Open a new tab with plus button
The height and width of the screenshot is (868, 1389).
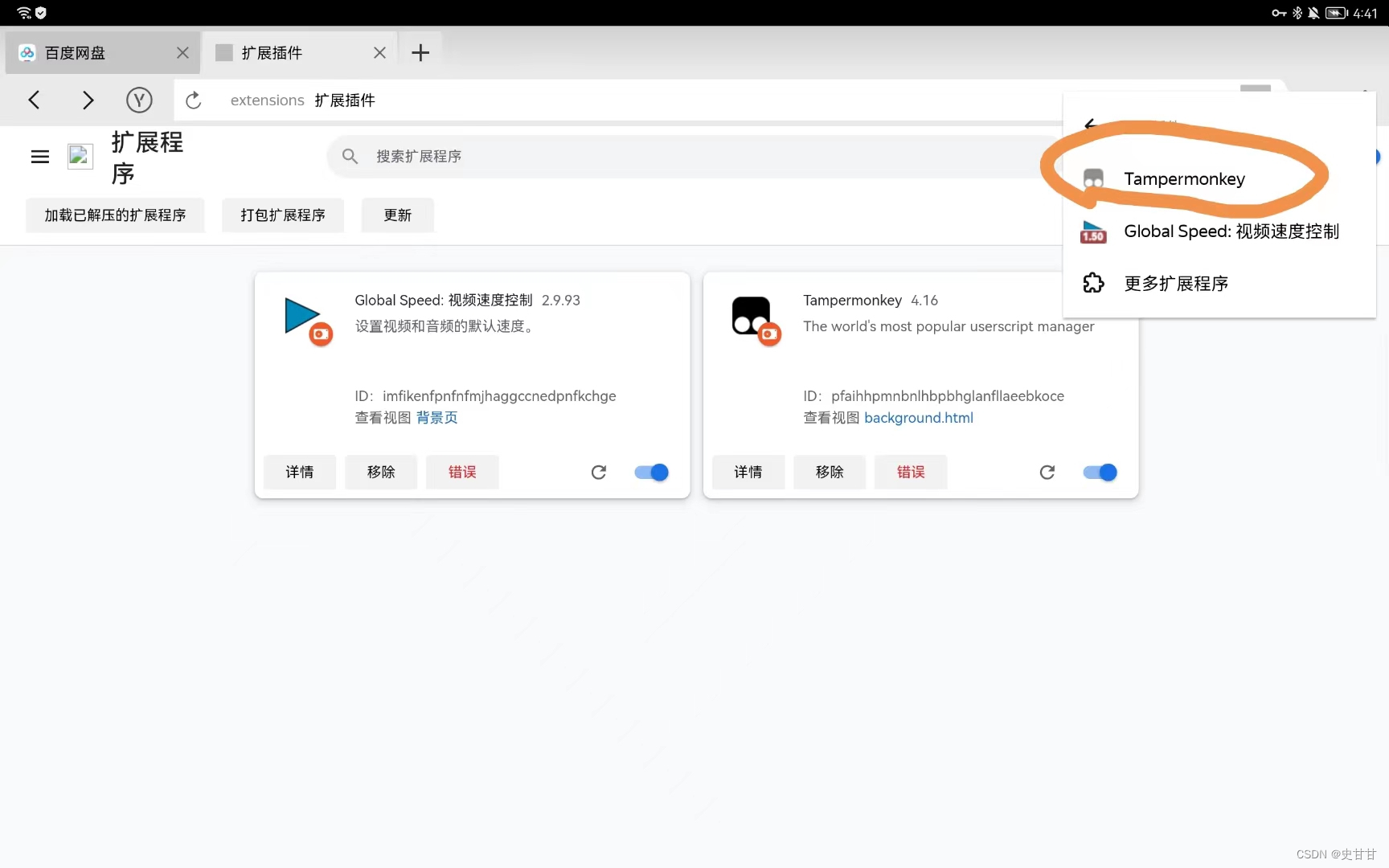click(x=420, y=53)
